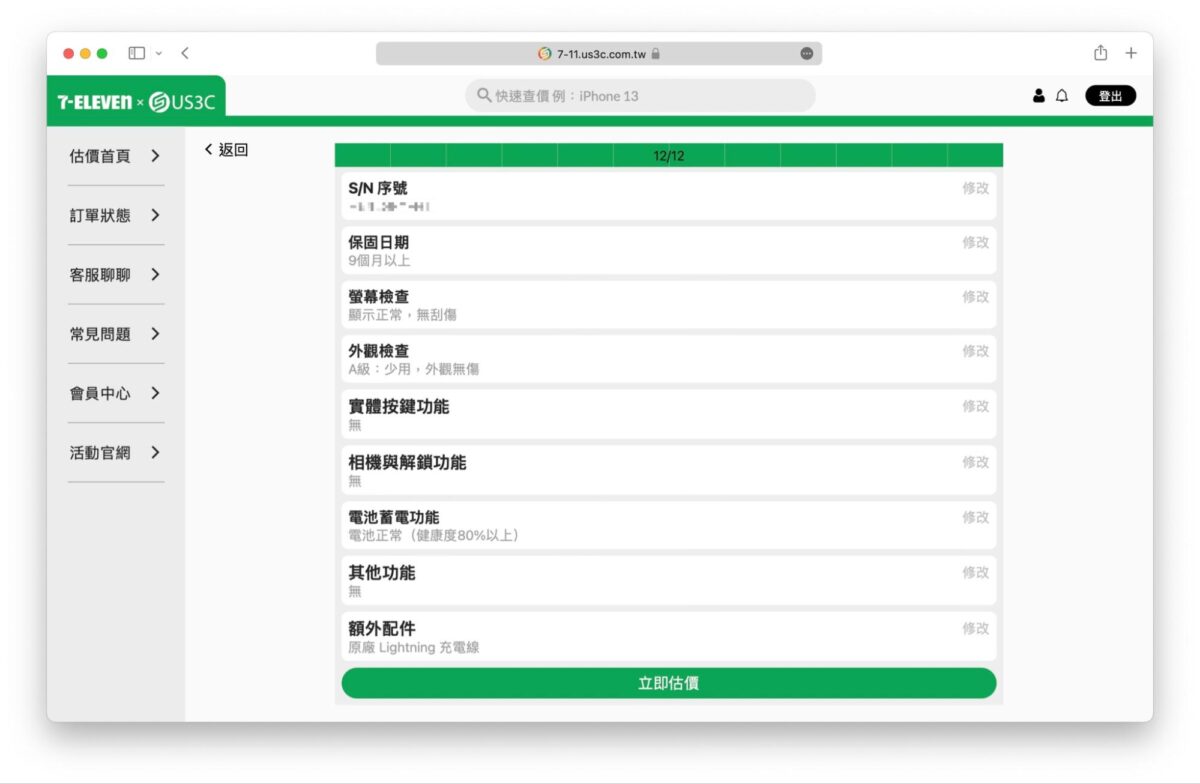Open 活動官網 menu item
Image resolution: width=1200 pixels, height=784 pixels.
[x=100, y=452]
